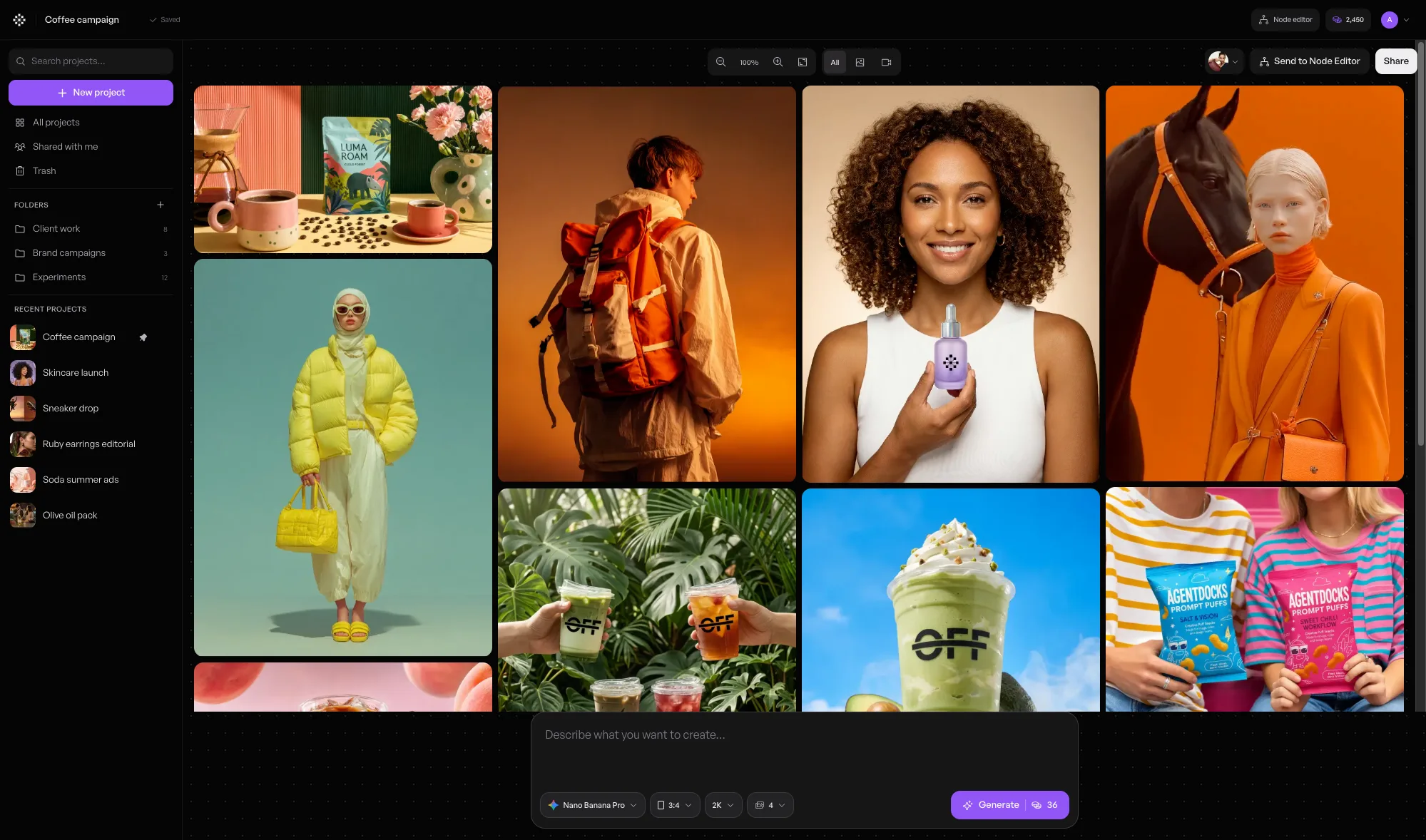1426x840 pixels.
Task: Select the Agentdocks Prompt Puffs image
Action: [x=1255, y=600]
